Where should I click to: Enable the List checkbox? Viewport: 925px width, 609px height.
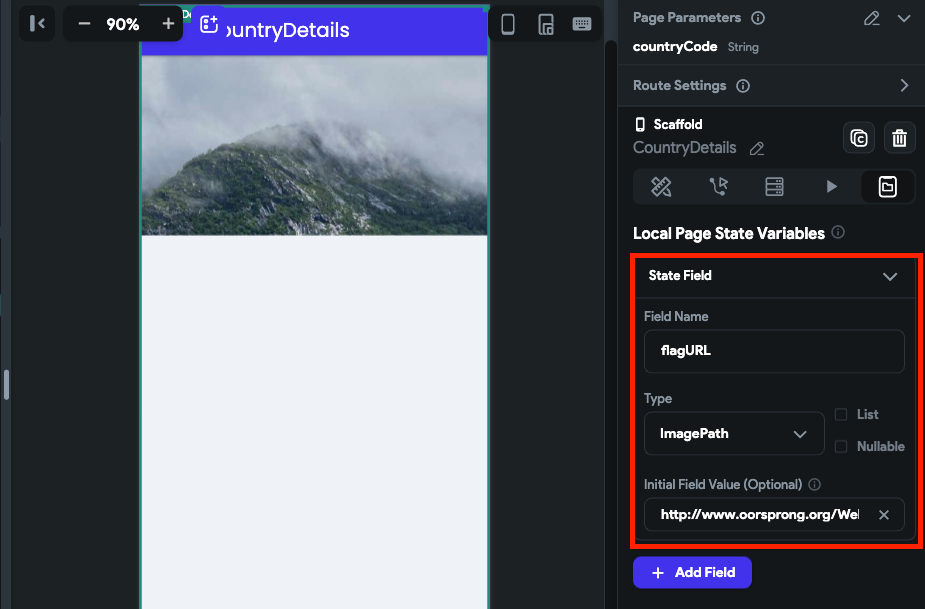click(841, 414)
